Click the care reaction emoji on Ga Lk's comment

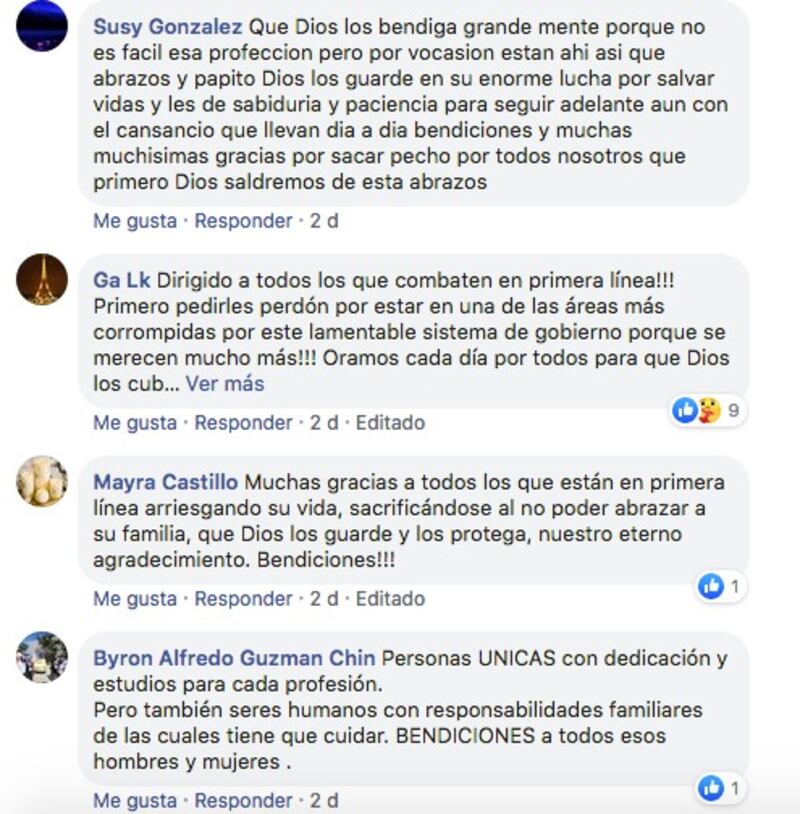pos(709,410)
